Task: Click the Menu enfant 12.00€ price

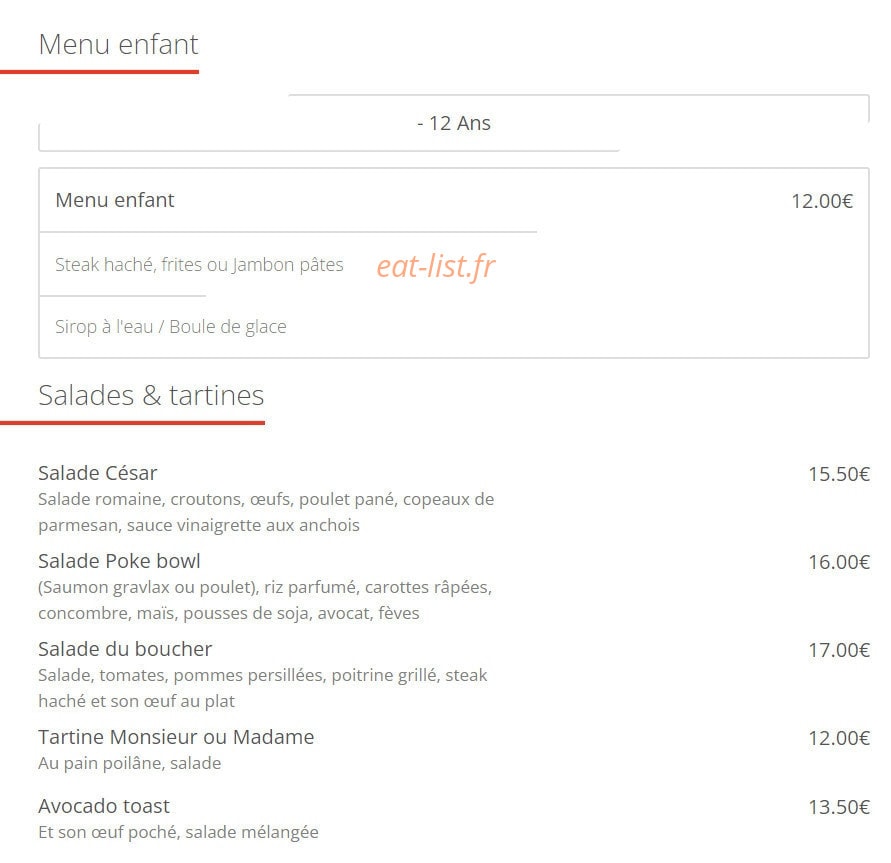Action: point(822,201)
